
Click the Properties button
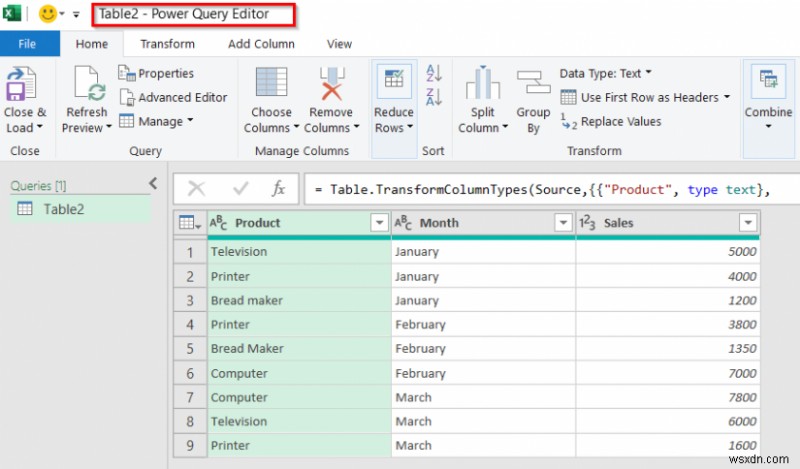[156, 73]
